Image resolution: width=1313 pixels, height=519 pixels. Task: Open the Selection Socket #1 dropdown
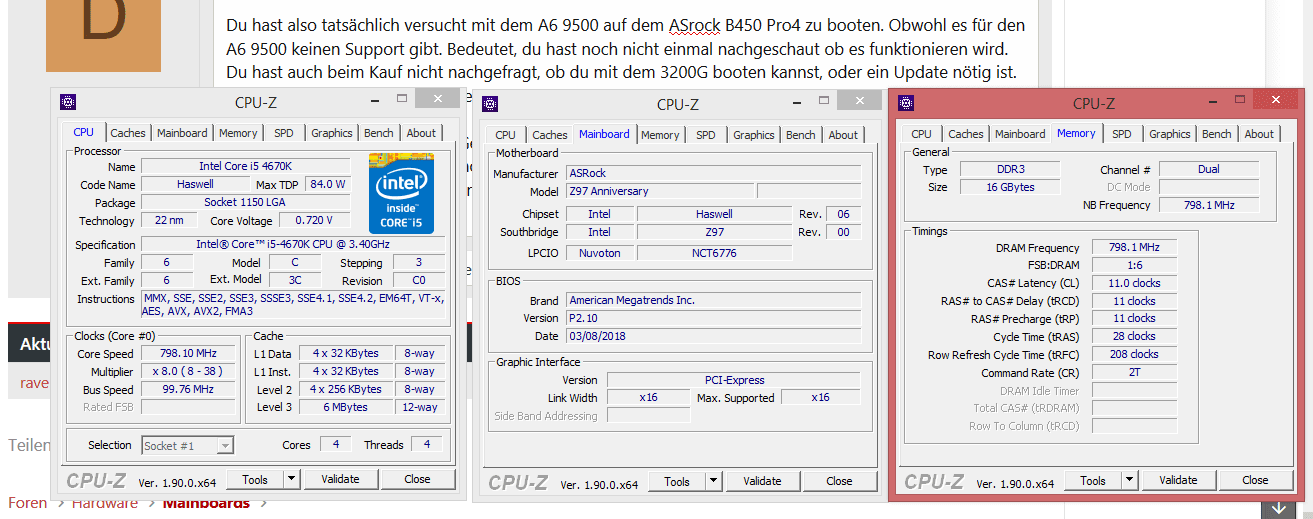coord(188,445)
